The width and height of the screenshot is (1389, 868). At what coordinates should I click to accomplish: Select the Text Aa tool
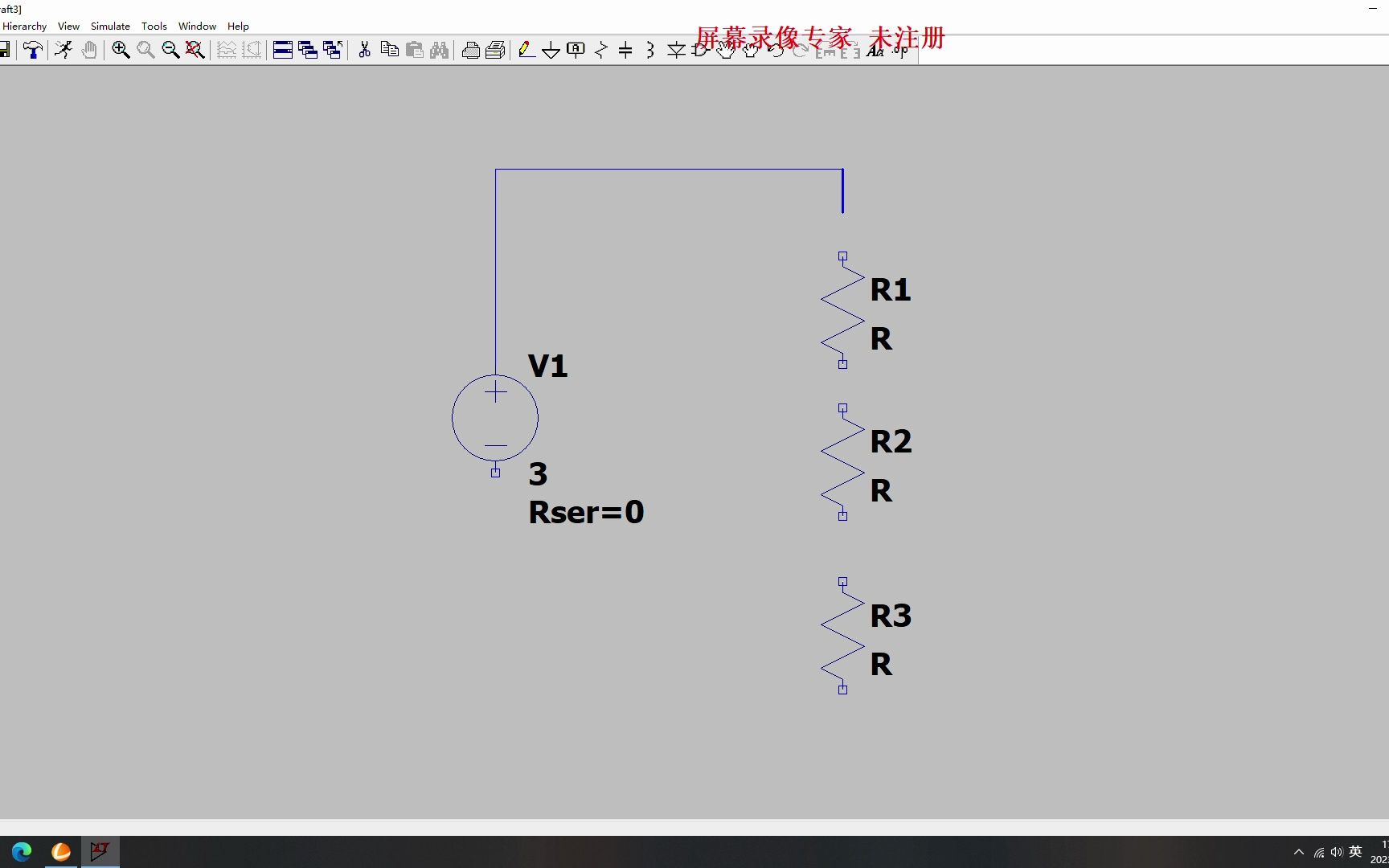[875, 50]
